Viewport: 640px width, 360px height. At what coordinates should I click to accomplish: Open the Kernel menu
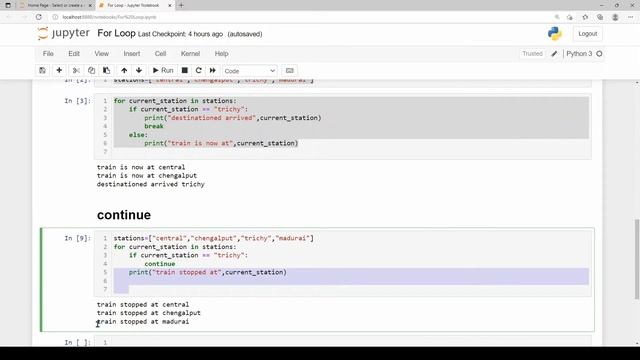190,53
